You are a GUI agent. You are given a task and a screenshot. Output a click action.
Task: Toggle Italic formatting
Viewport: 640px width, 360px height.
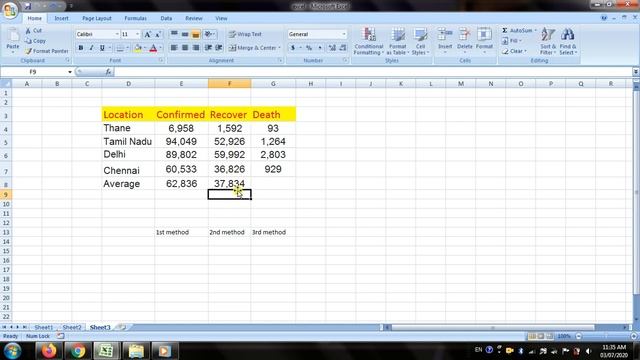[91, 48]
